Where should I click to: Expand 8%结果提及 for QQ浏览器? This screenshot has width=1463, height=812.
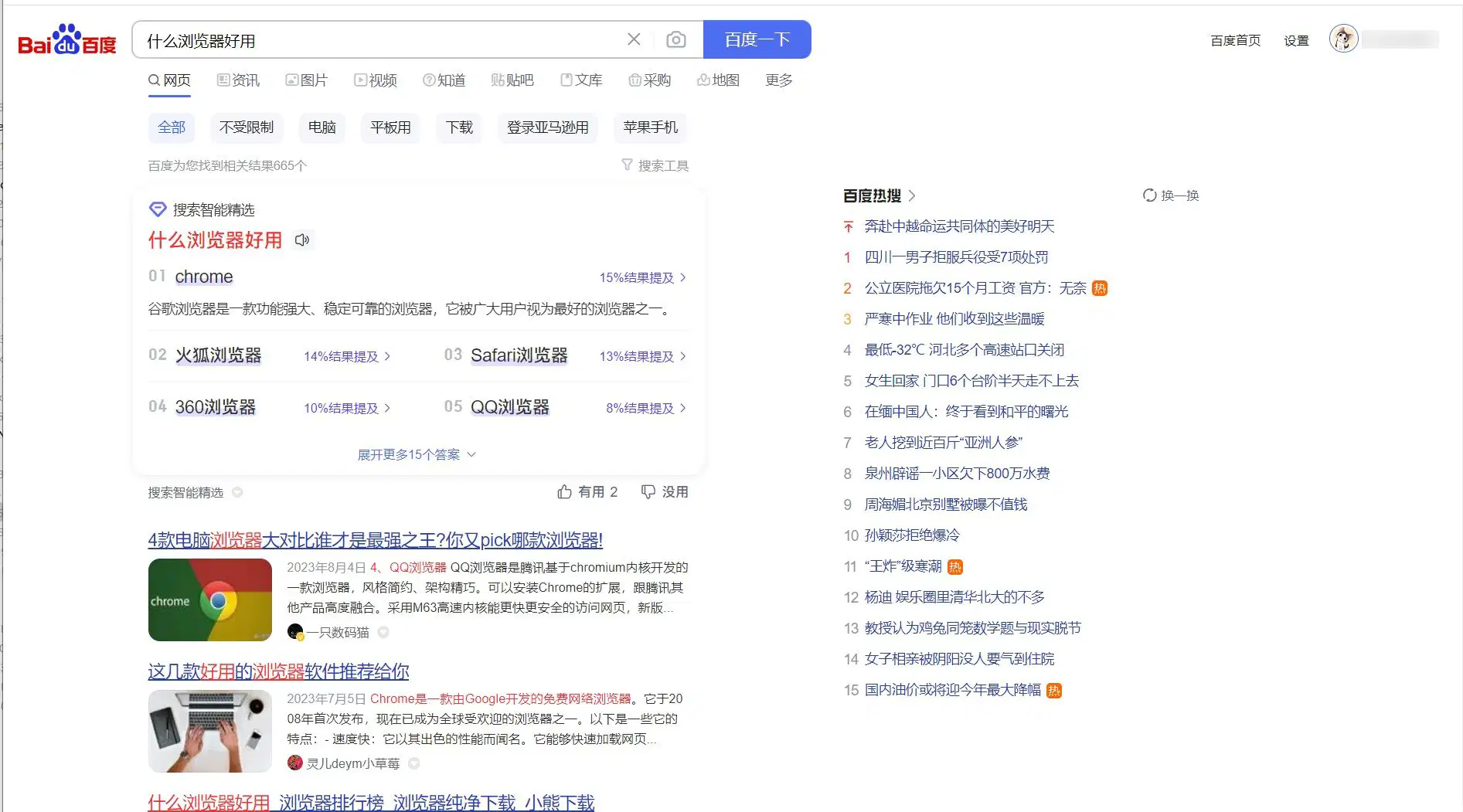[645, 408]
